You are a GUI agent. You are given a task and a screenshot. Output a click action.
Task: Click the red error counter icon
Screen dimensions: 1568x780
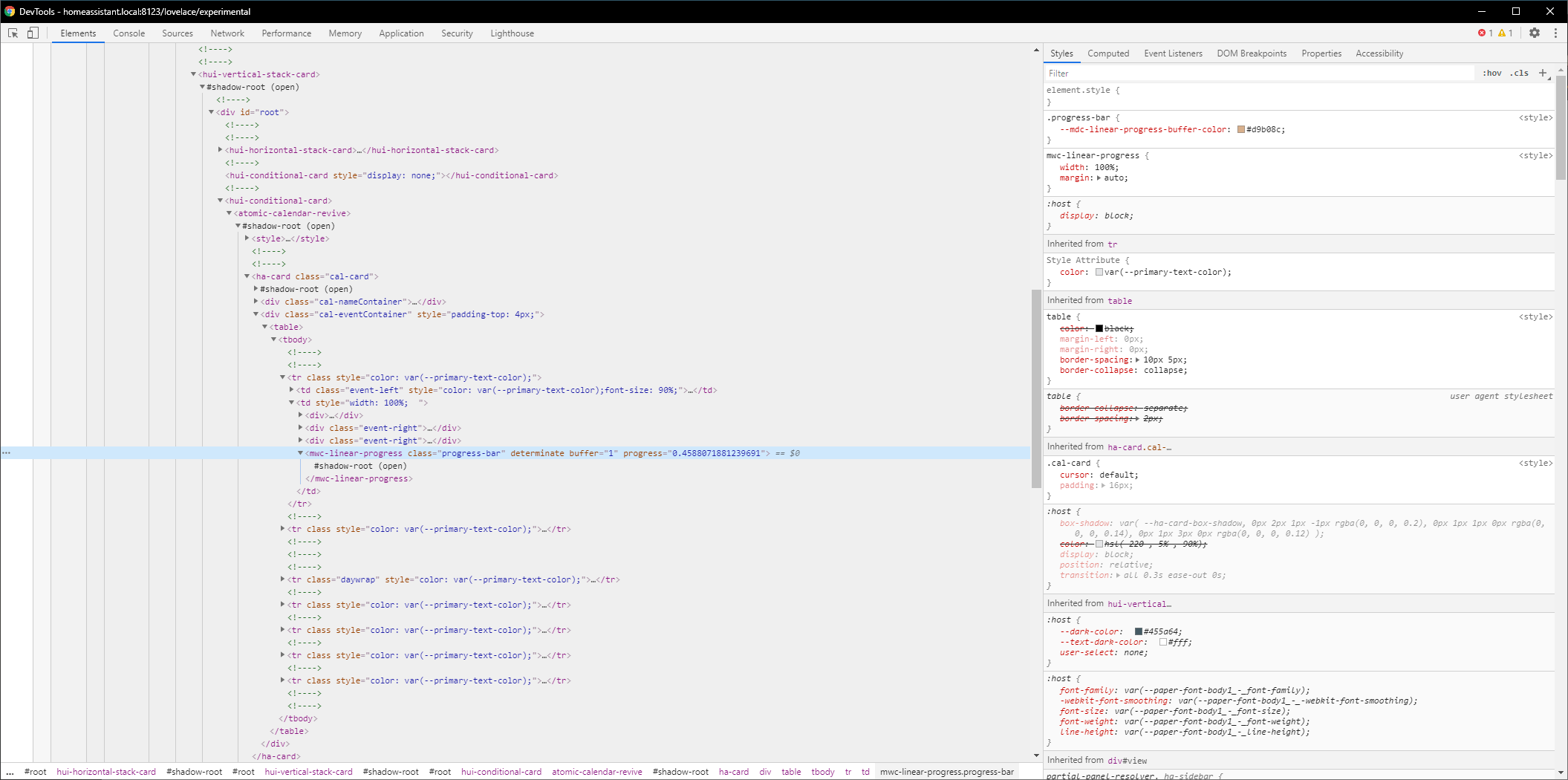point(1483,33)
